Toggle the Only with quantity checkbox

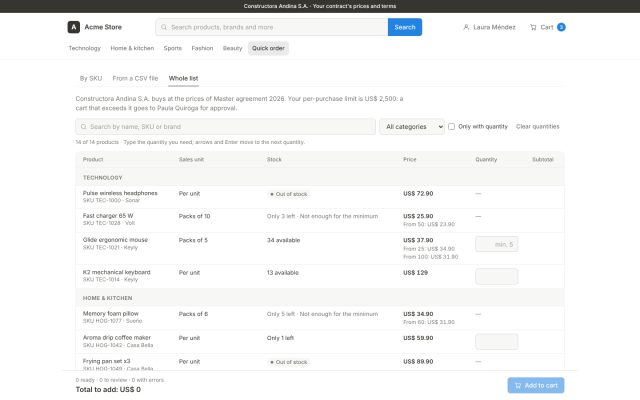[x=451, y=127]
